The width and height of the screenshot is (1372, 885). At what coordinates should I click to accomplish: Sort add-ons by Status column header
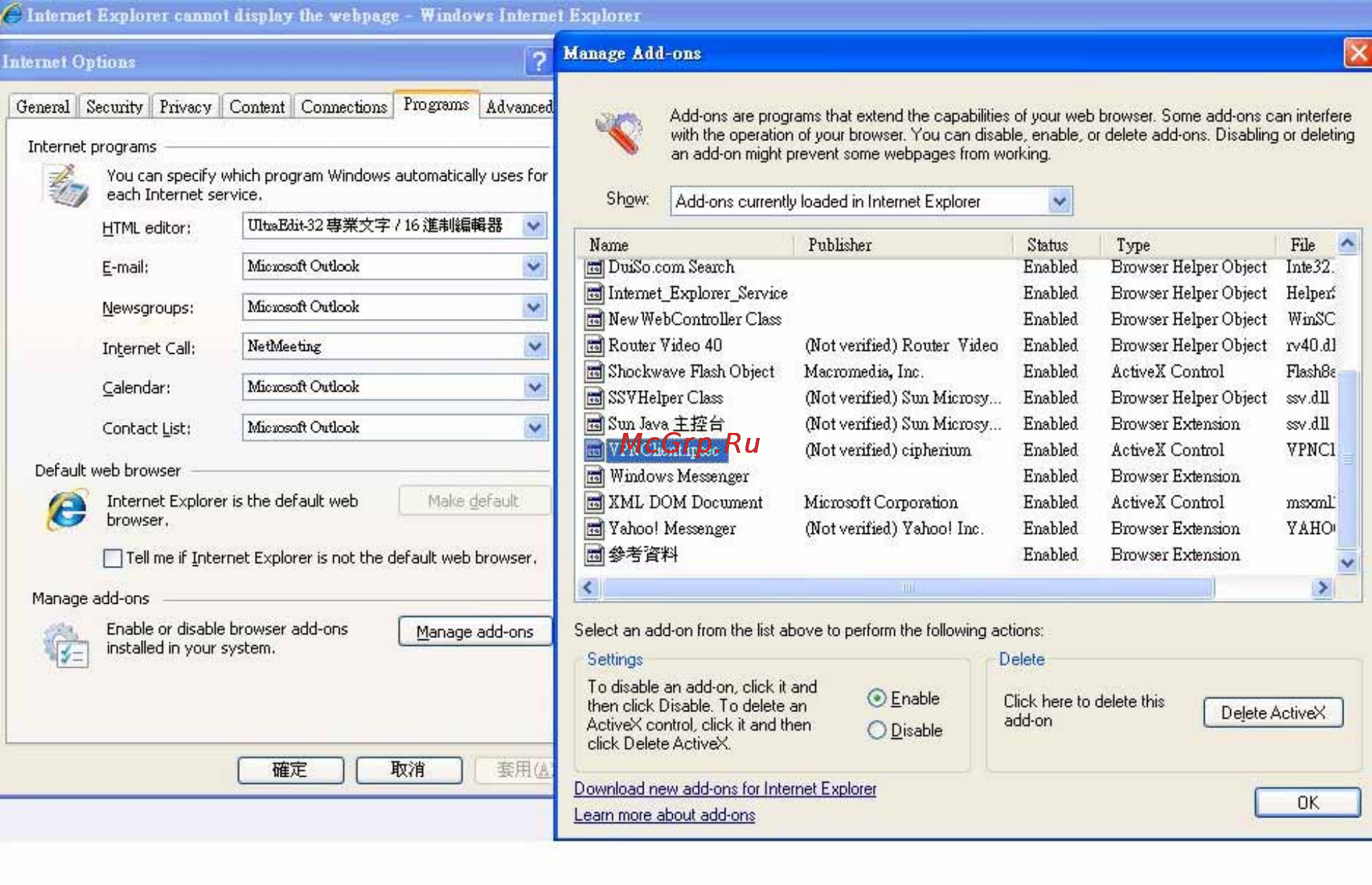1058,245
